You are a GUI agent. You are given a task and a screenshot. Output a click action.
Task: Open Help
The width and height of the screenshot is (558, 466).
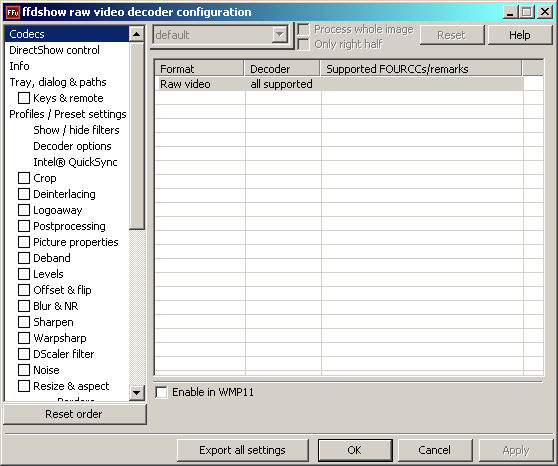coord(520,35)
